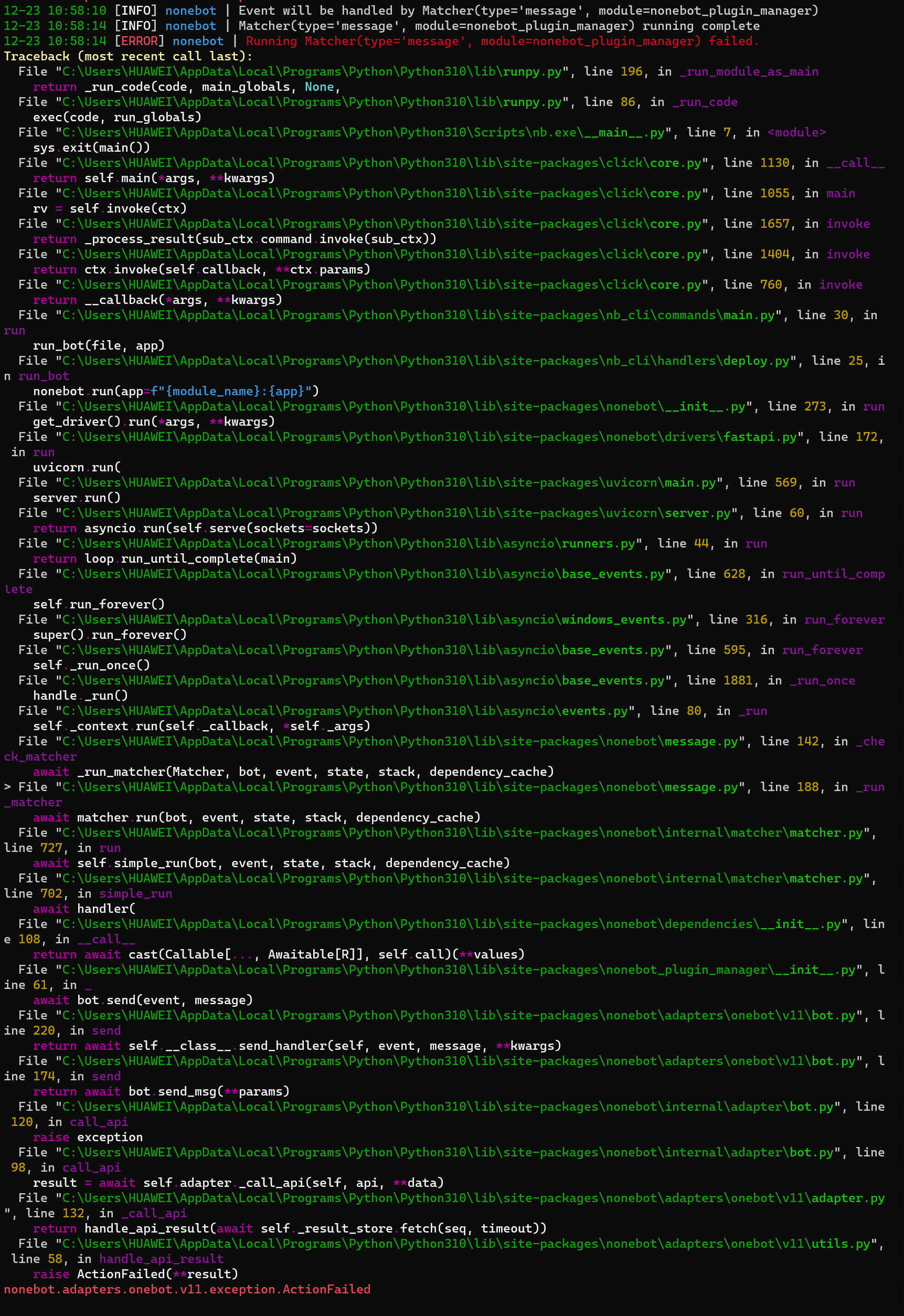This screenshot has width=904, height=1316.
Task: Click 'await bot.send(event, message)' line
Action: coord(143,1001)
